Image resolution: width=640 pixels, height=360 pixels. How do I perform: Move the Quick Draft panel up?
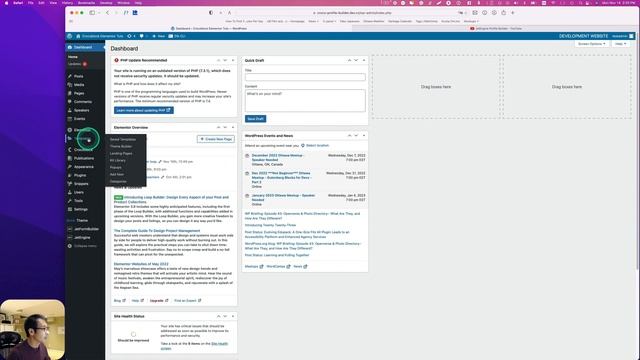tap(349, 60)
